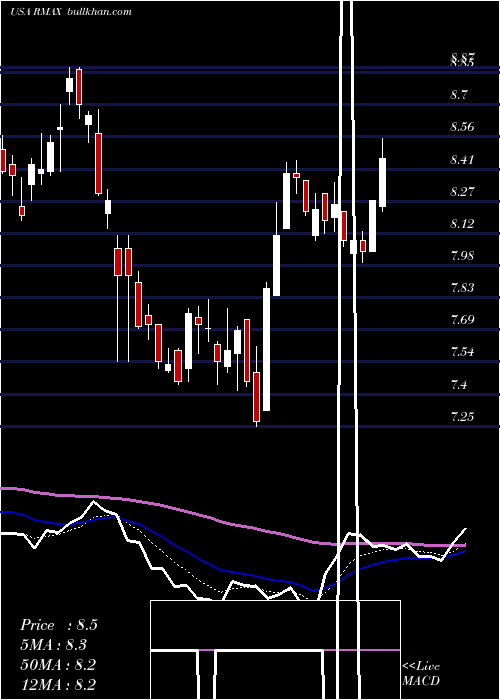The height and width of the screenshot is (700, 500).
Task: Select the 7.25 price level label
Action: tap(462, 416)
